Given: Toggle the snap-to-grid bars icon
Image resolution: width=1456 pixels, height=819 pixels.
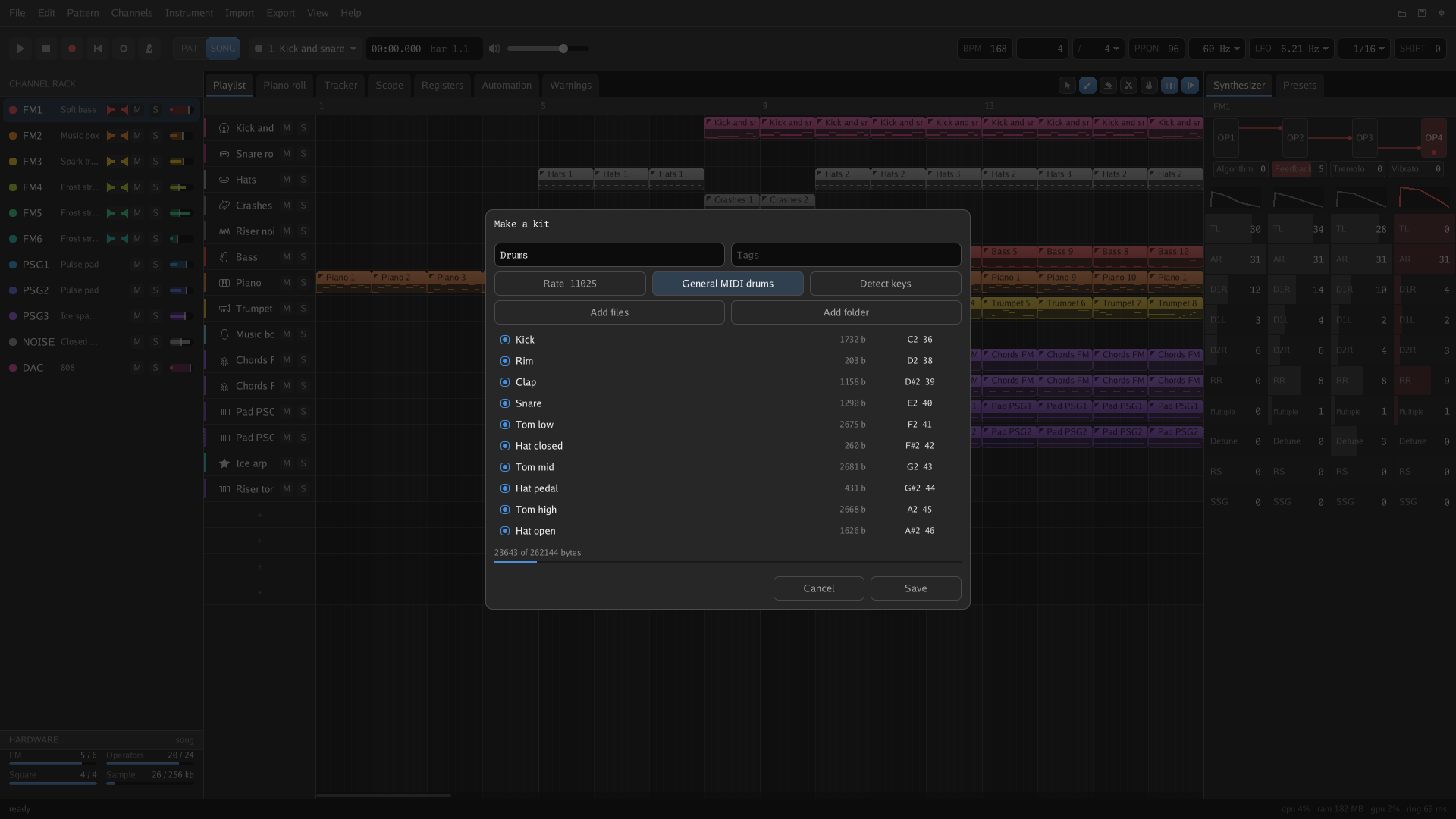Looking at the screenshot, I should [1170, 86].
